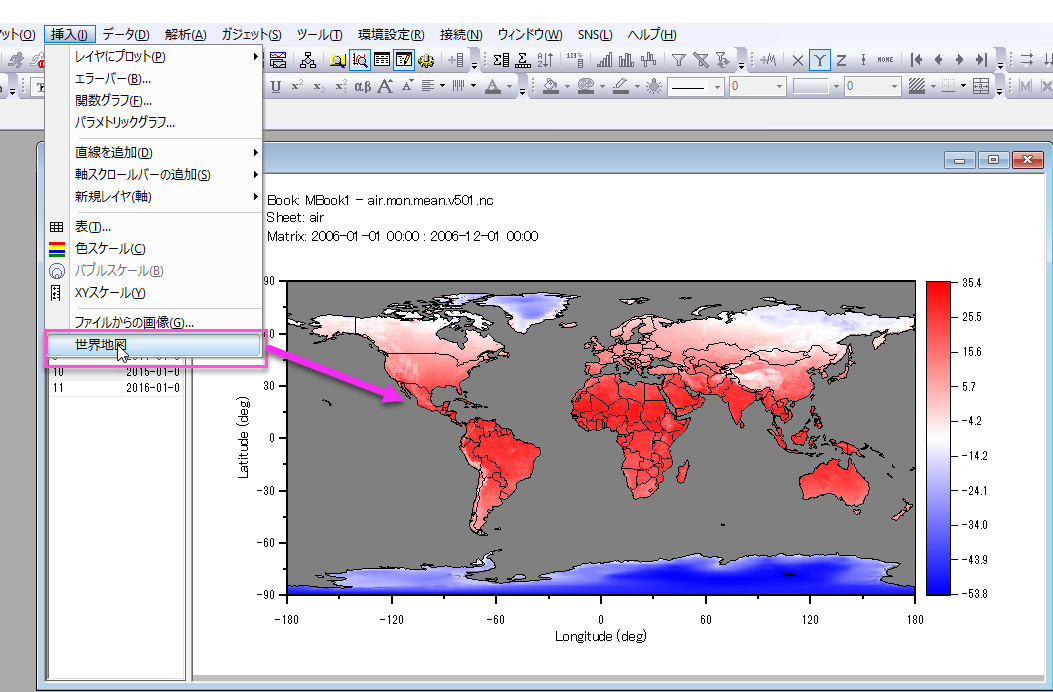The height and width of the screenshot is (692, 1053).
Task: Choose 関数グラフ(F)... menu item
Action: (113, 101)
